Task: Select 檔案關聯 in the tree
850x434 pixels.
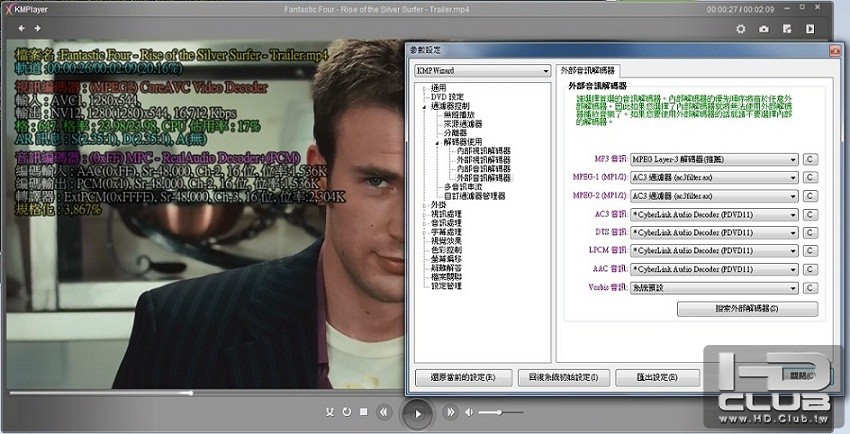Action: coord(447,277)
